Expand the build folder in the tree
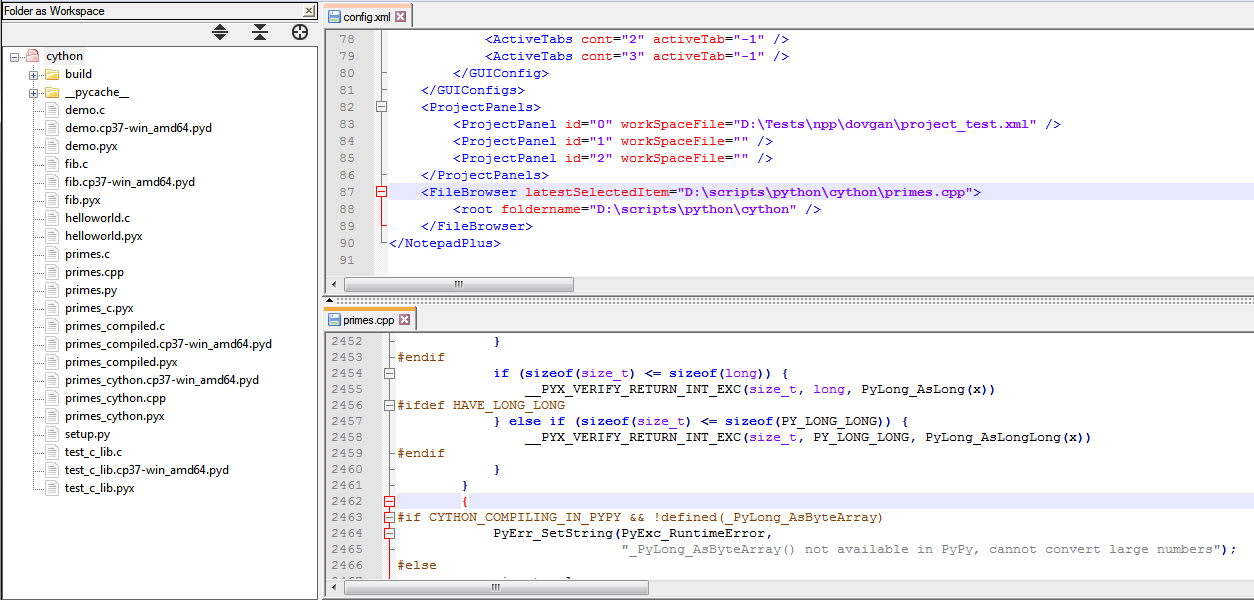This screenshot has width=1254, height=600. click(34, 74)
